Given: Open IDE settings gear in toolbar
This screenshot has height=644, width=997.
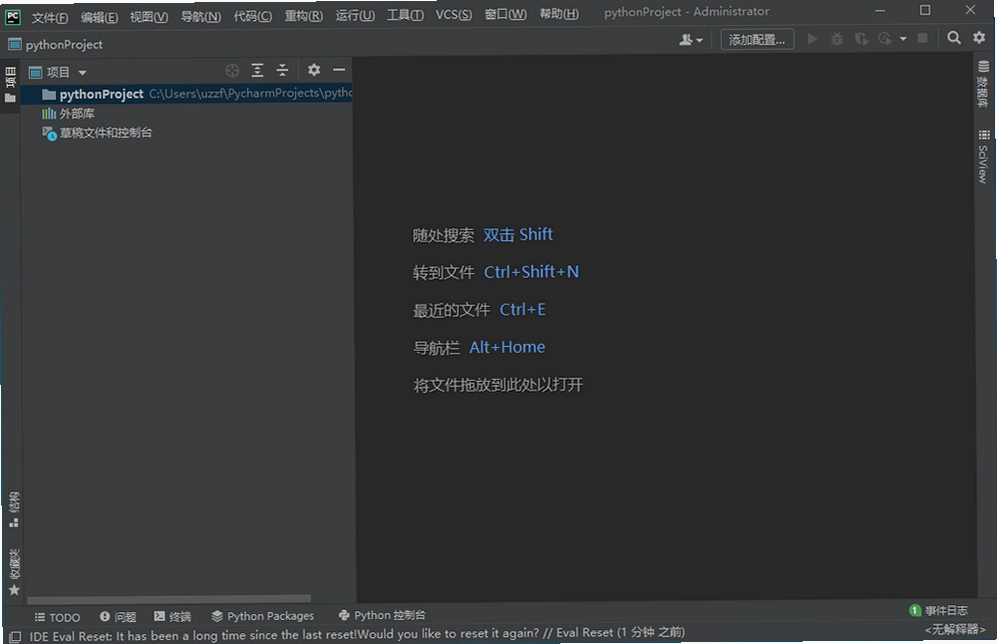Looking at the screenshot, I should click(979, 37).
